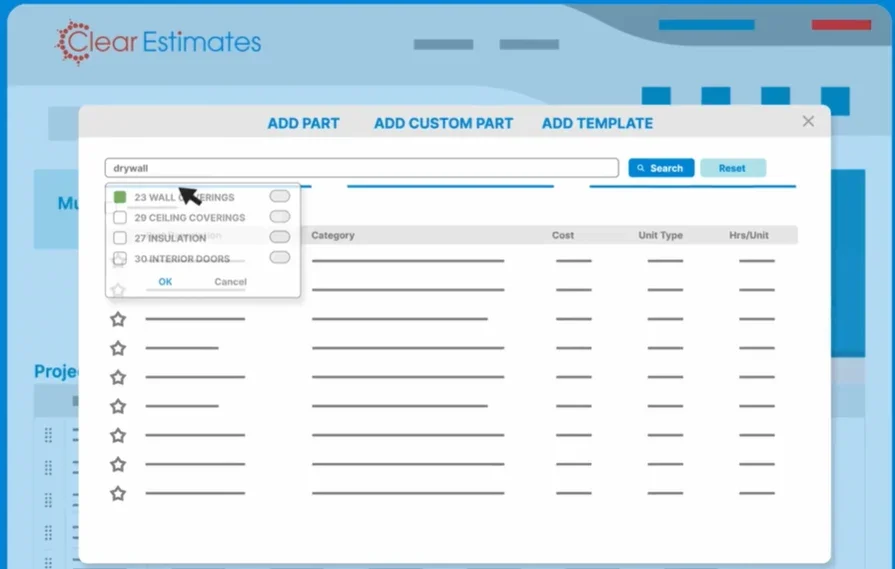This screenshot has width=895, height=569.
Task: Select the 27 INSULATION label
Action: (x=170, y=238)
